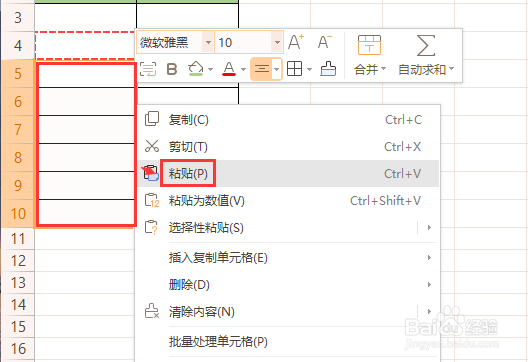Image resolution: width=528 pixels, height=362 pixels.
Task: Expand 插入复制单元格 submenu arrow
Action: [x=429, y=258]
